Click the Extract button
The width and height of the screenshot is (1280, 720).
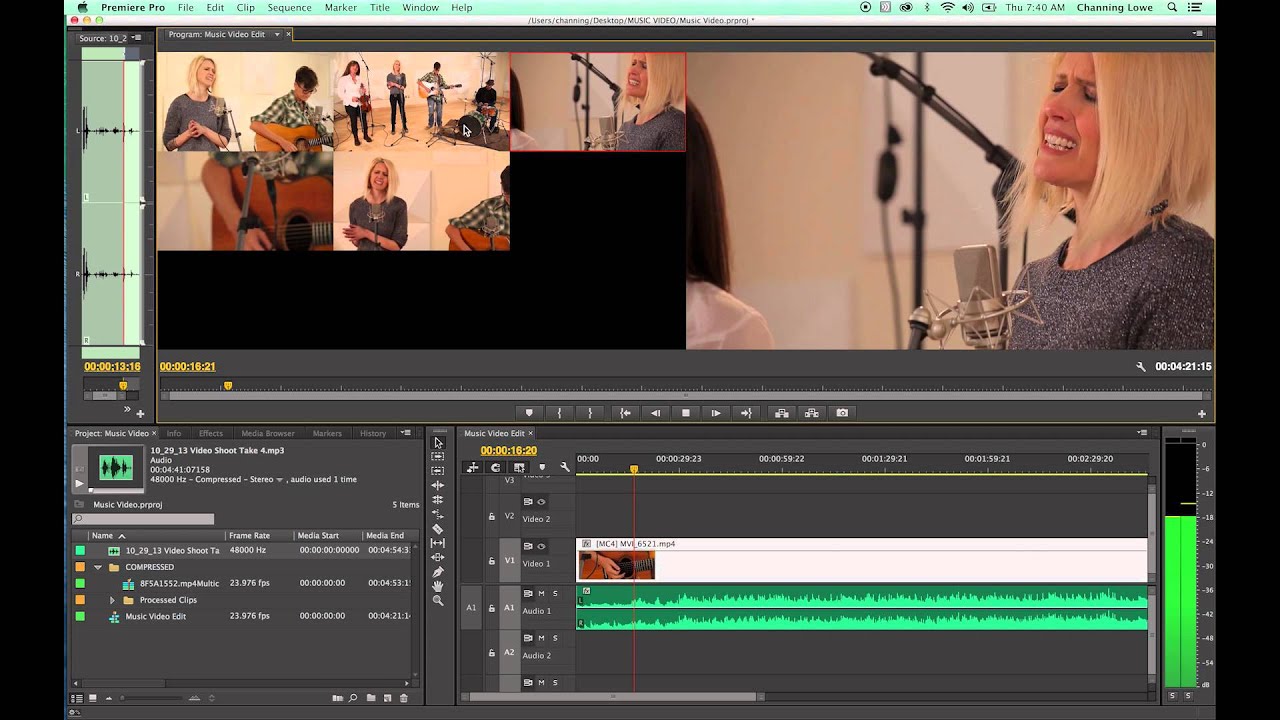tap(811, 413)
